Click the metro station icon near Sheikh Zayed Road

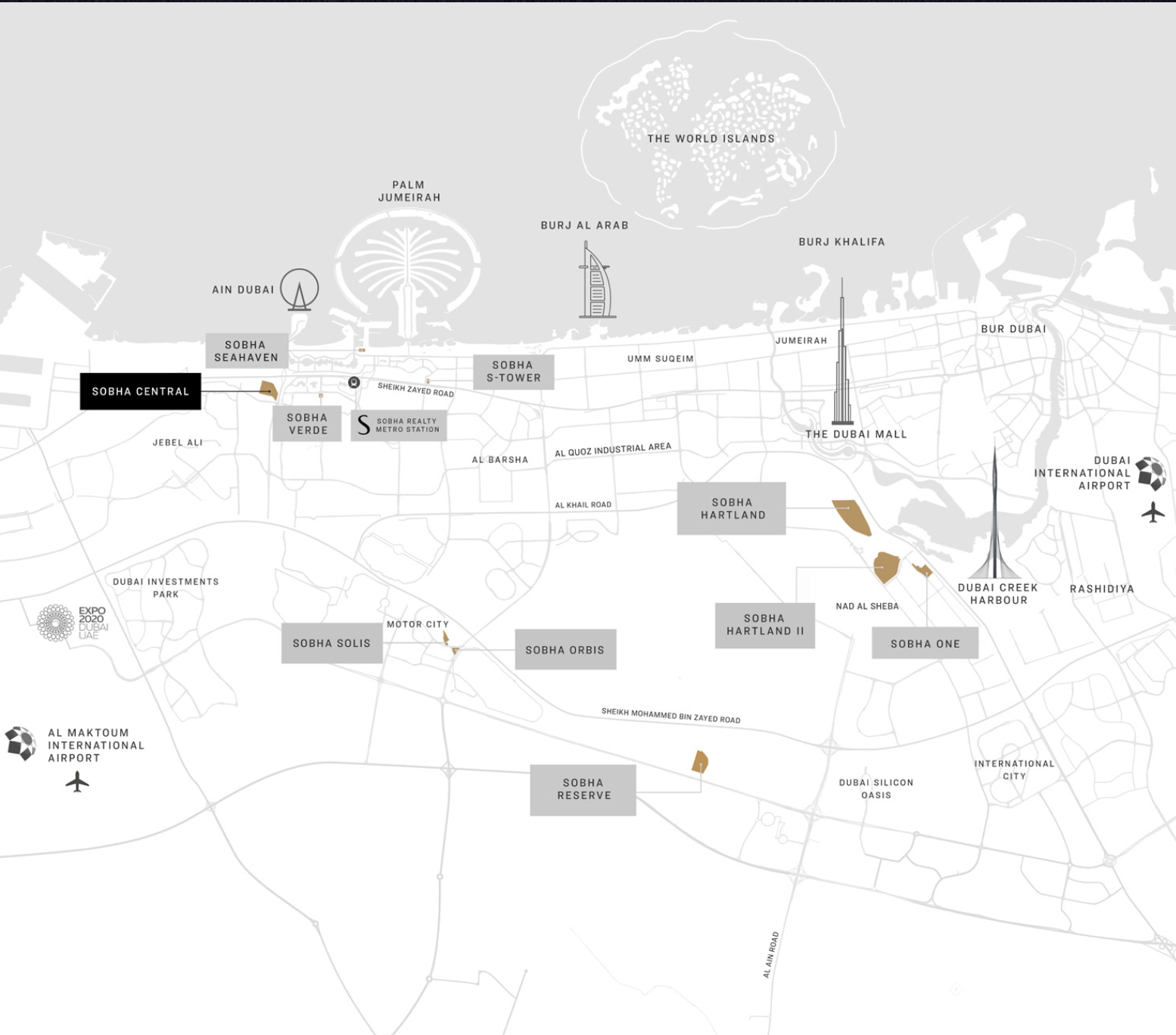(353, 383)
